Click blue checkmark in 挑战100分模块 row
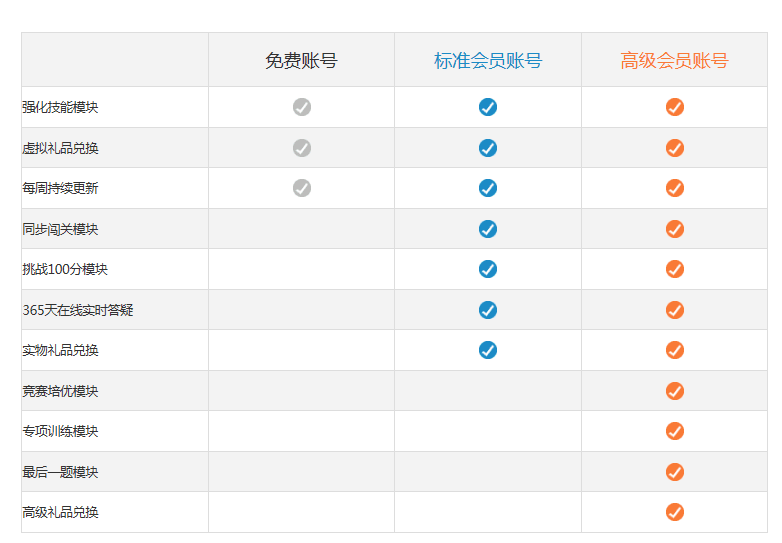Viewport: 782px width, 543px height. pyautogui.click(x=488, y=269)
